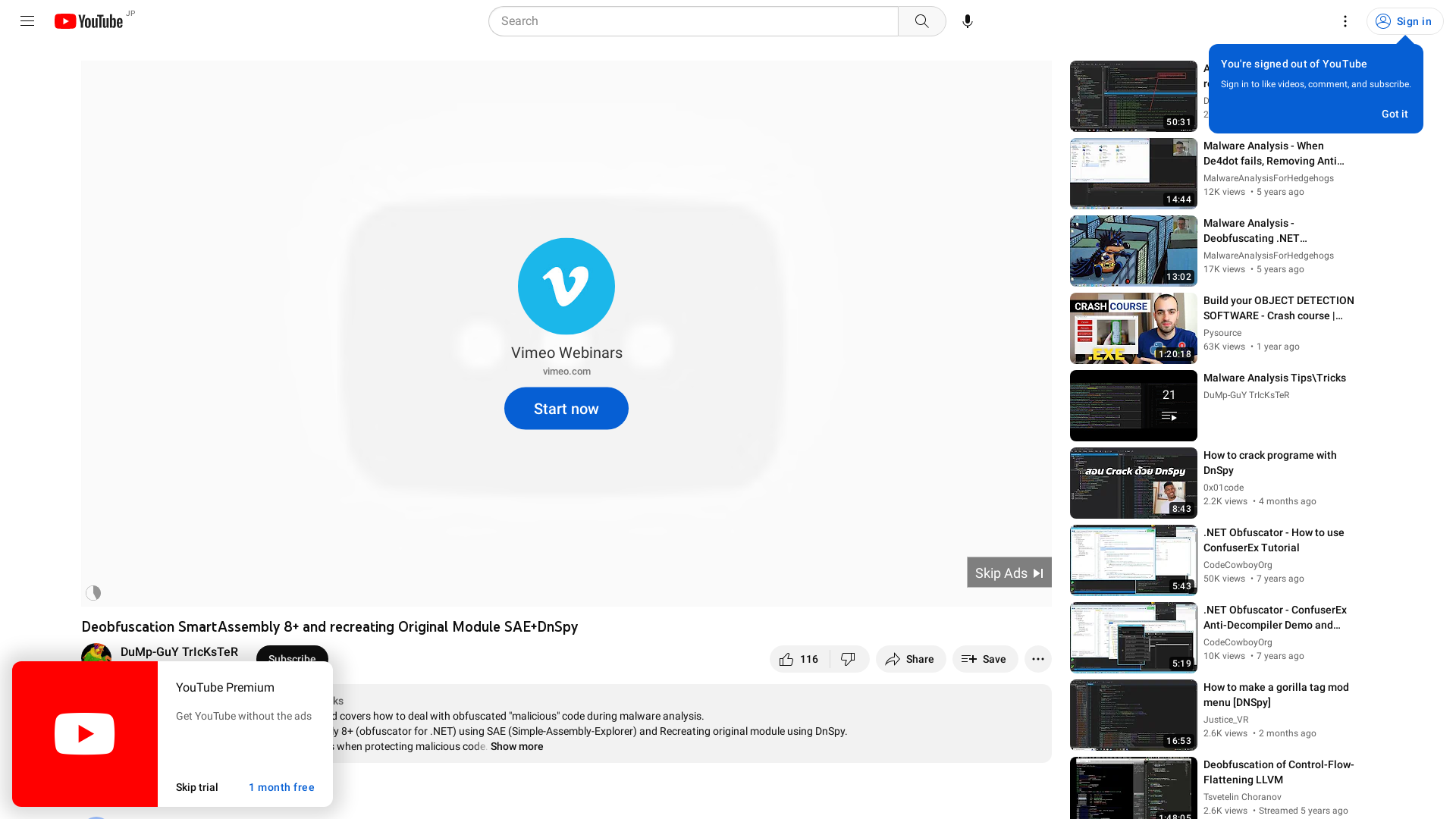Open Malware Analysis Tips\Tricks playlist thumbnail
Viewport: 1456px width, 819px height.
point(1133,406)
